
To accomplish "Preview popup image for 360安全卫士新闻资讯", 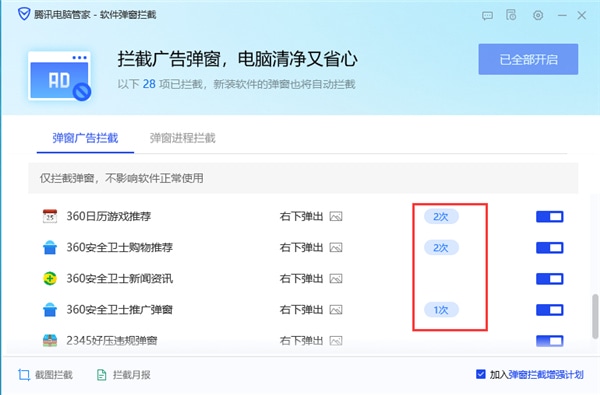I will [x=336, y=279].
